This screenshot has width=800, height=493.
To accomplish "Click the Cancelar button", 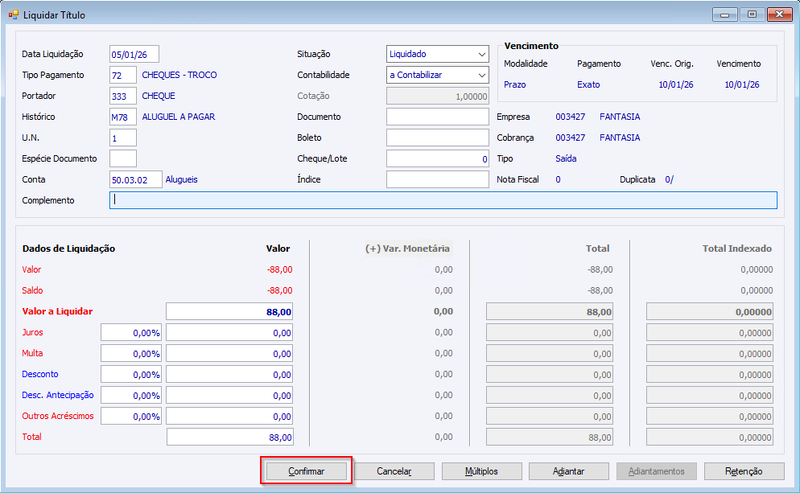I will 394,471.
